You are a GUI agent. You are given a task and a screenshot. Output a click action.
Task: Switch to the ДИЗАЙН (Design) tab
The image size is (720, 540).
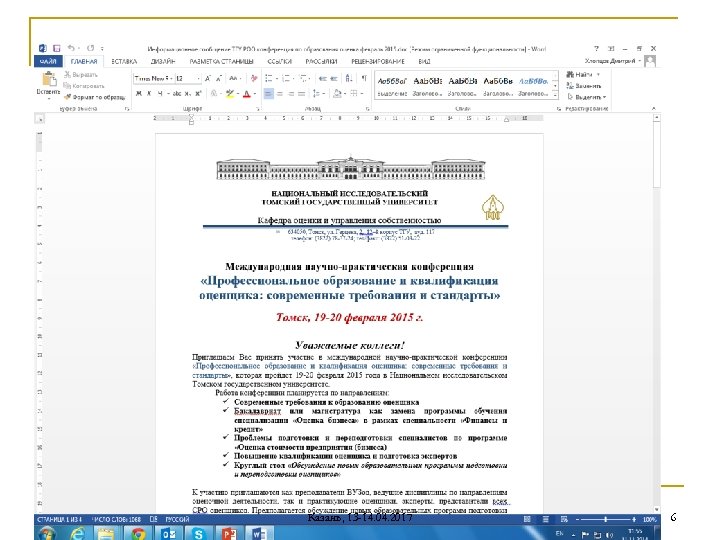click(163, 61)
